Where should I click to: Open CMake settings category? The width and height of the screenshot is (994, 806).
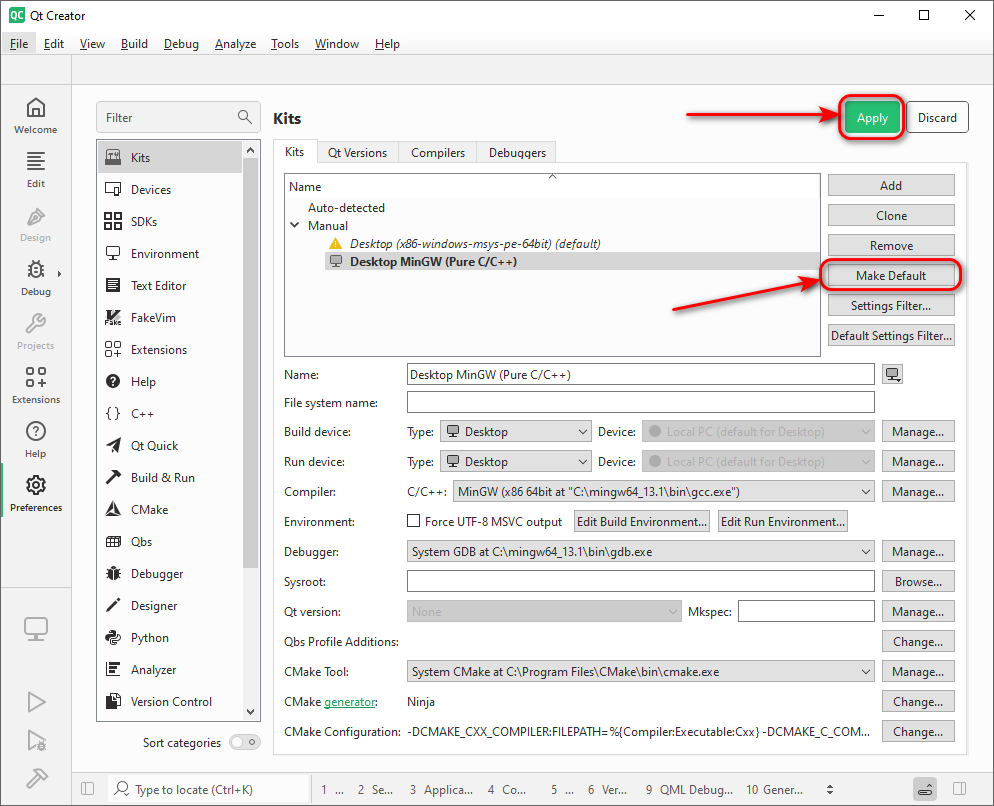(x=170, y=510)
